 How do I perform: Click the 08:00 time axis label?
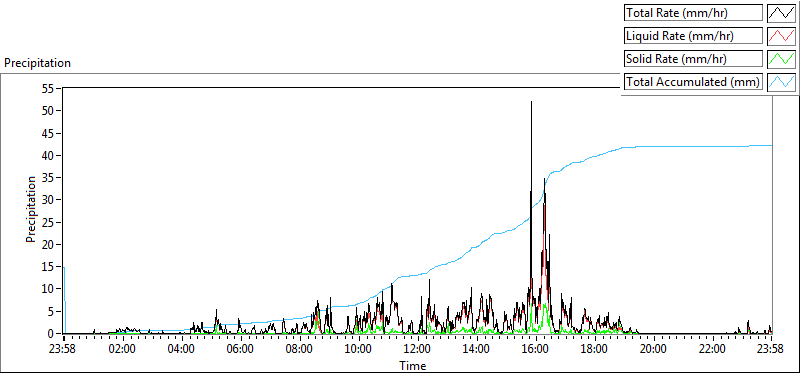point(299,350)
